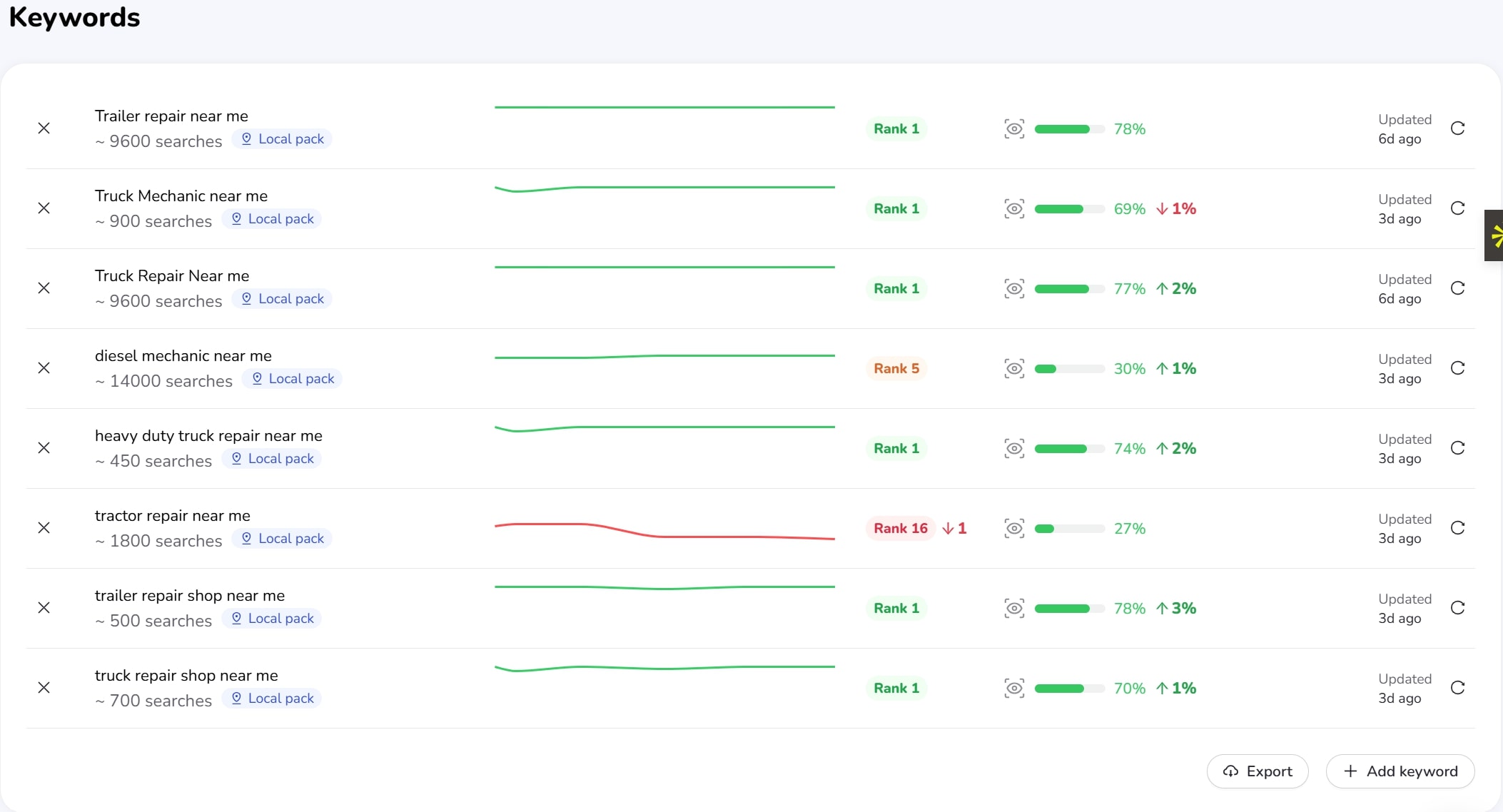Screen dimensions: 1503x812
Task: Open red trend line chart for tractor repair
Action: [664, 531]
